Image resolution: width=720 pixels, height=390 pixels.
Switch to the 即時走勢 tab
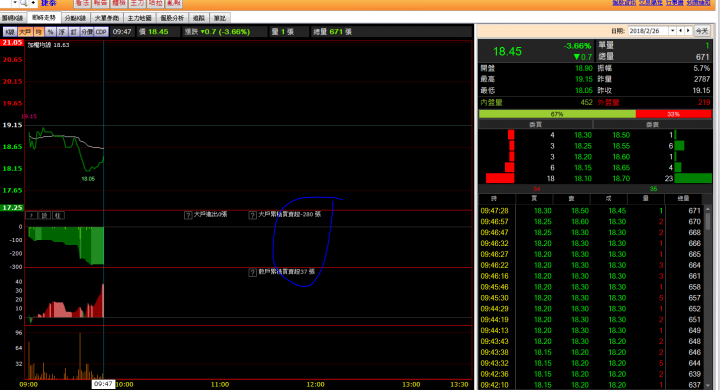click(44, 18)
